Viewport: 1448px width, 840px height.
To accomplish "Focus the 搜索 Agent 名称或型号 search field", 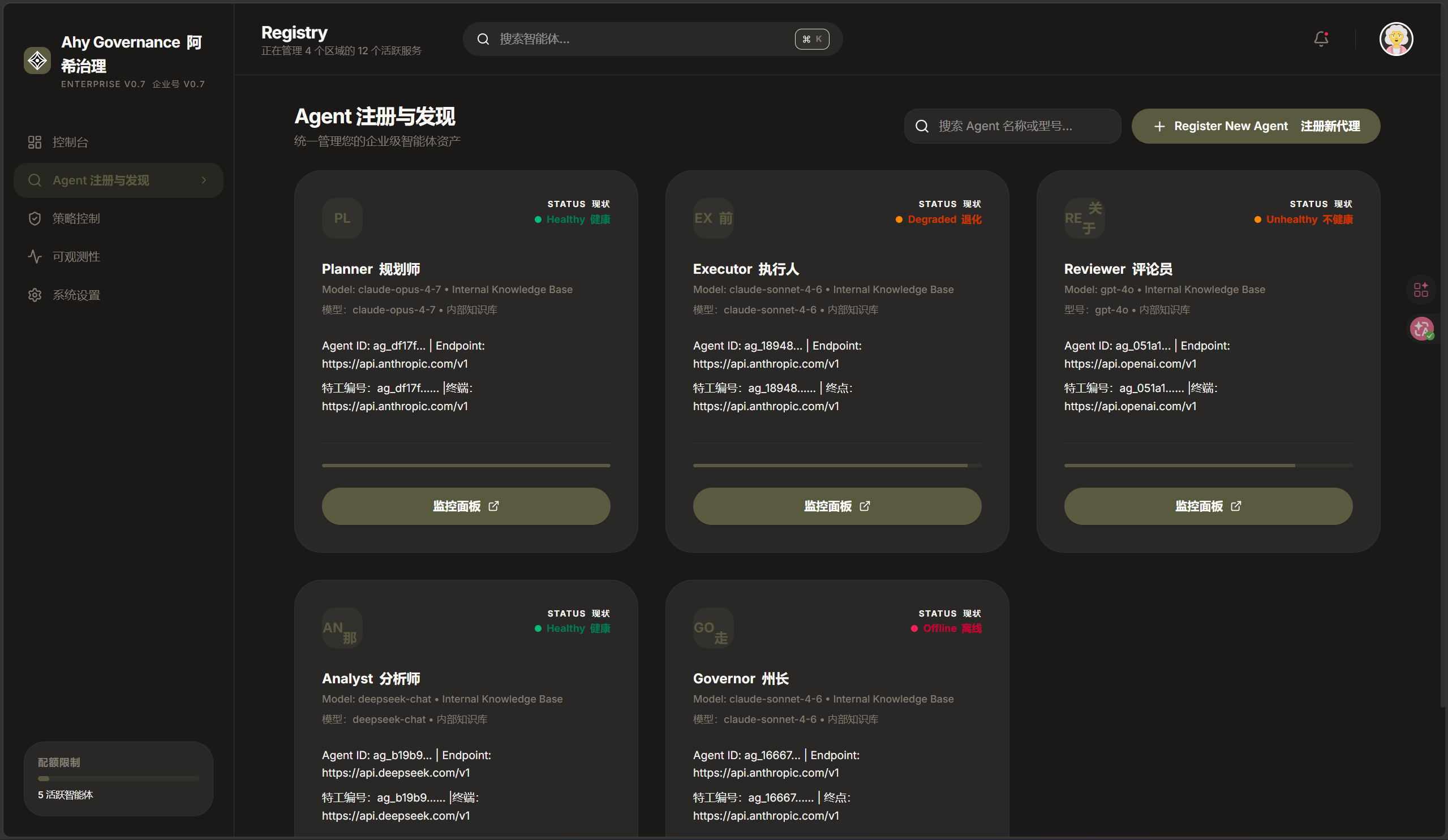I will pyautogui.click(x=1012, y=126).
